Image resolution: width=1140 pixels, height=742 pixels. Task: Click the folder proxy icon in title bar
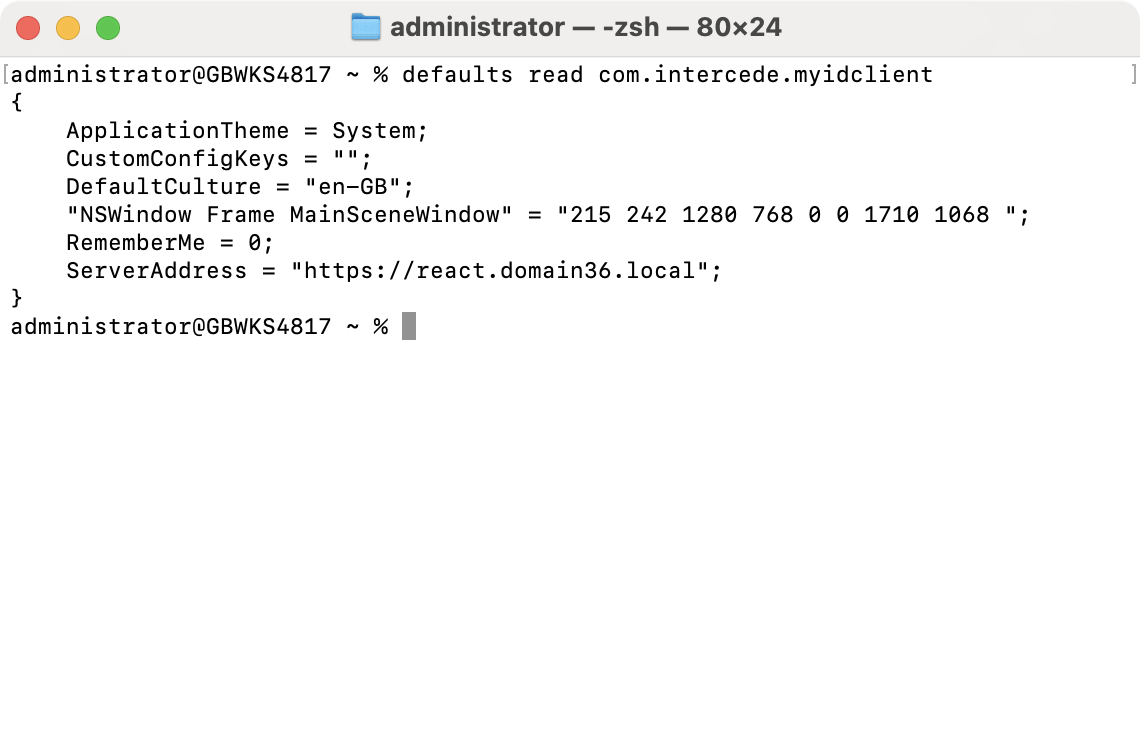tap(366, 28)
